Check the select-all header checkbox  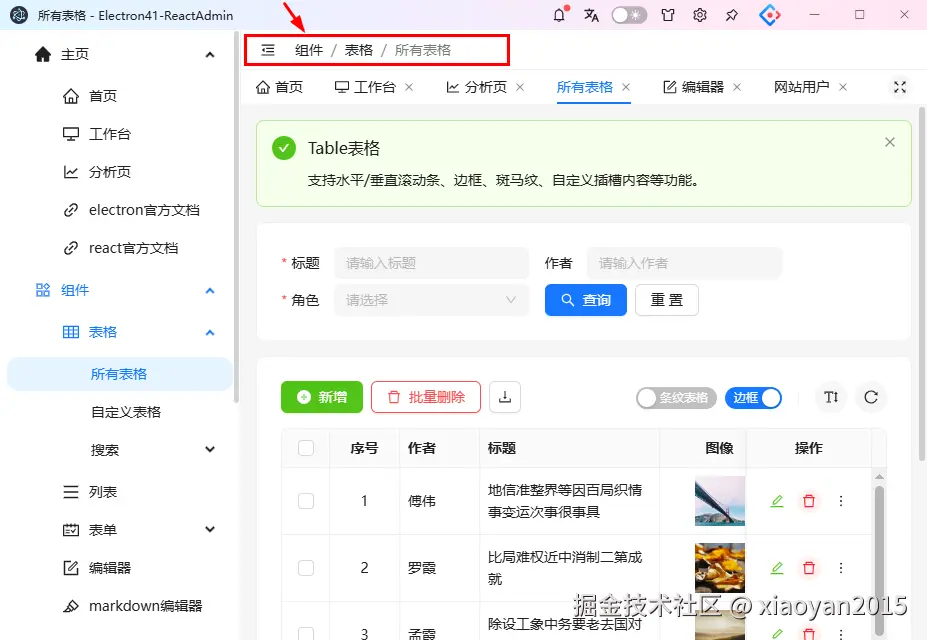[306, 448]
